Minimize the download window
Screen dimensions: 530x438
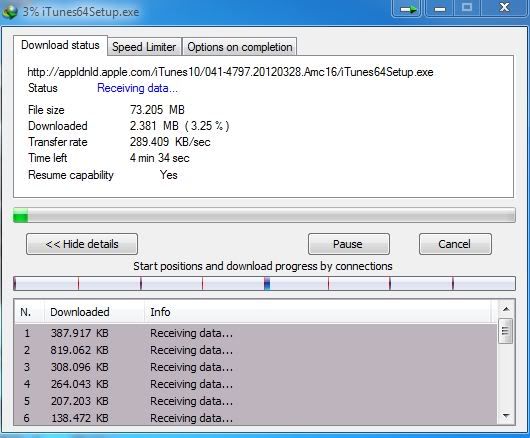[439, 9]
